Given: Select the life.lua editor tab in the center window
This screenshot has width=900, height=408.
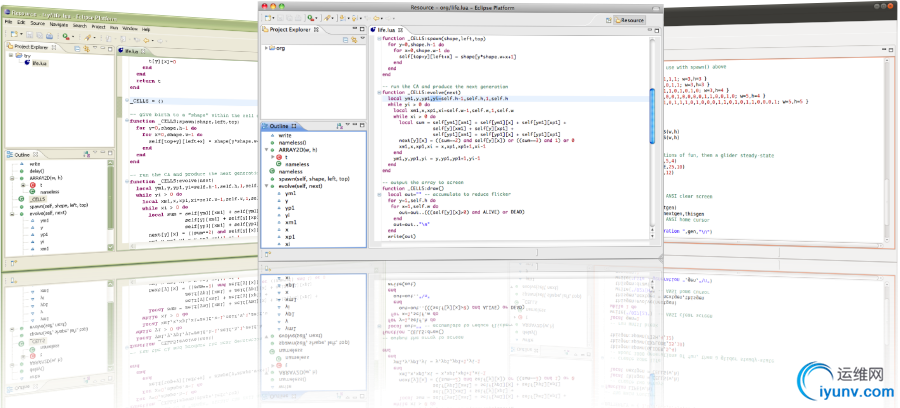Looking at the screenshot, I should point(386,30).
